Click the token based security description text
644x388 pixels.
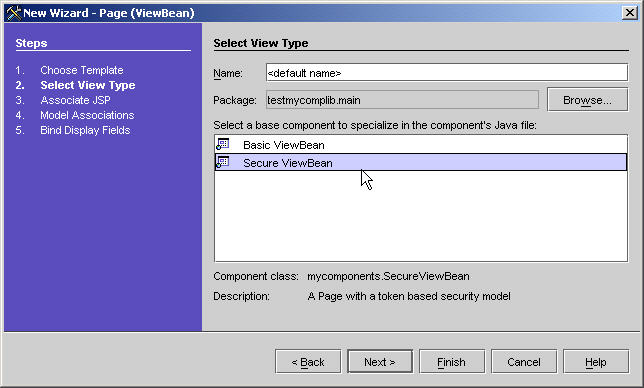[x=409, y=296]
